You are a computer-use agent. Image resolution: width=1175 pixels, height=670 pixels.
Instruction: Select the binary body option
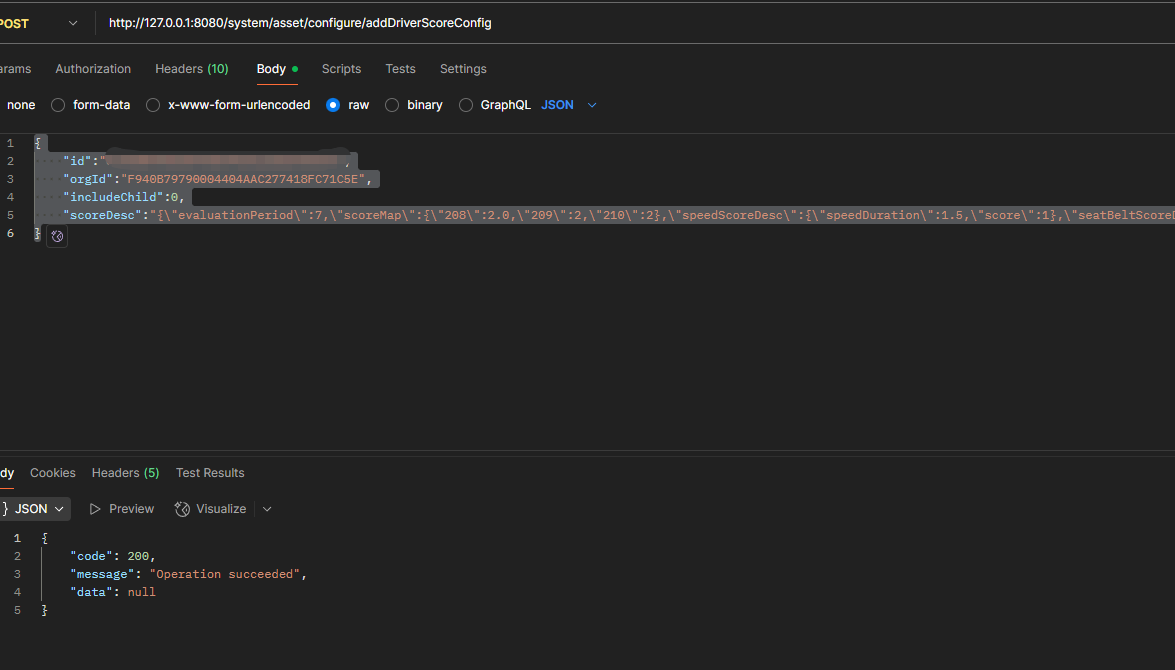(392, 105)
